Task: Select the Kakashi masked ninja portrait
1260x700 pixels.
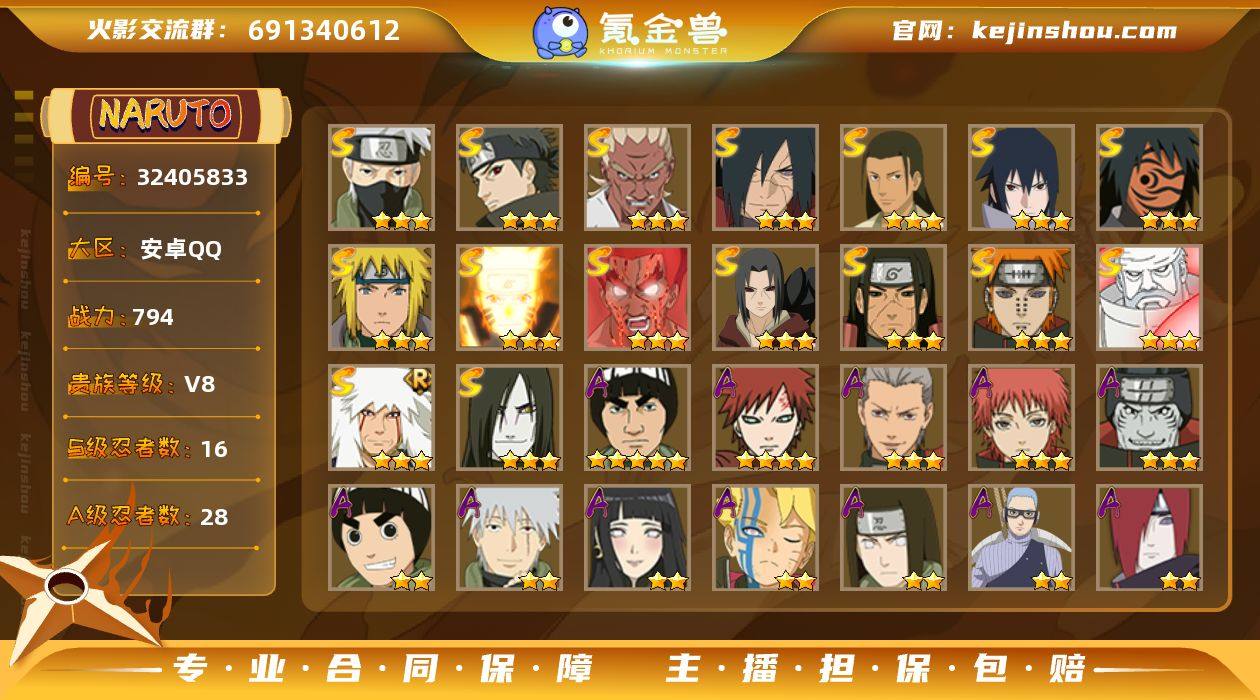Action: coord(381,177)
